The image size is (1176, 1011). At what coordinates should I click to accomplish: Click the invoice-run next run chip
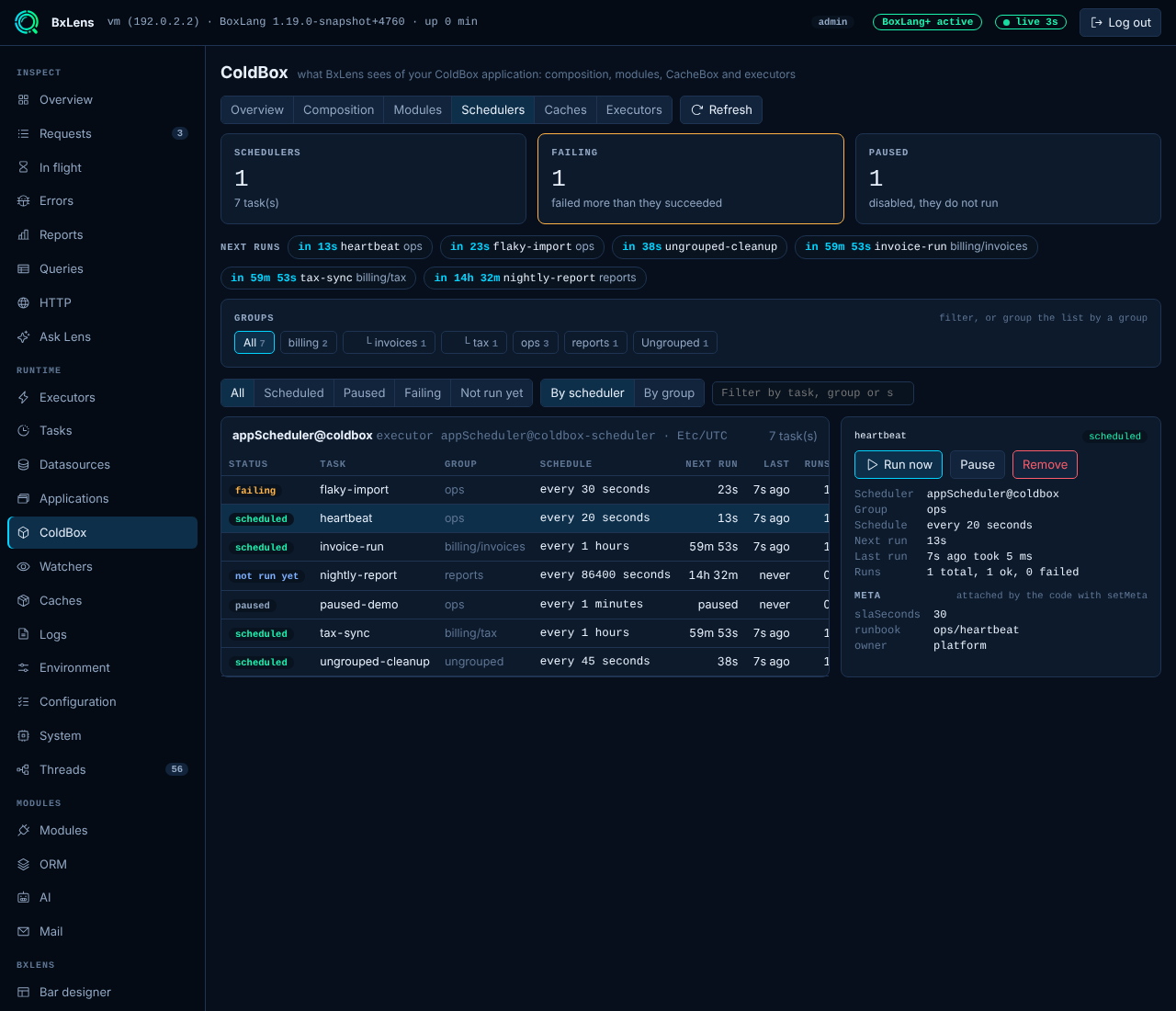916,246
